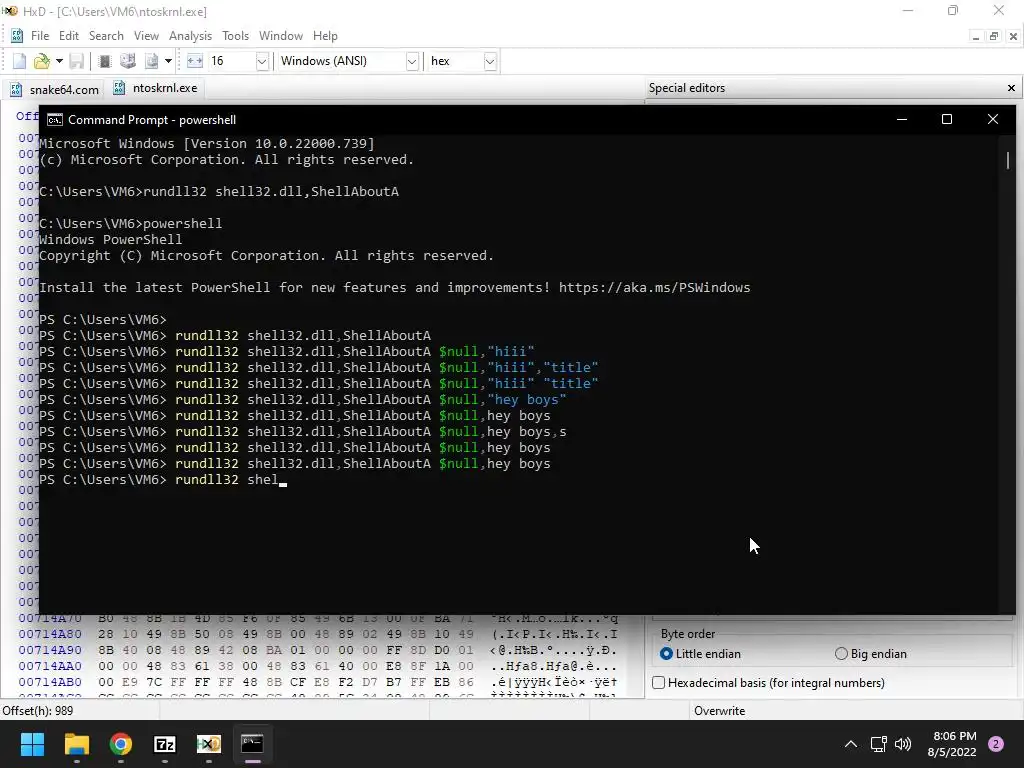Click offset row 00714AB0 in hex view
The height and width of the screenshot is (768, 1024).
tap(50, 682)
